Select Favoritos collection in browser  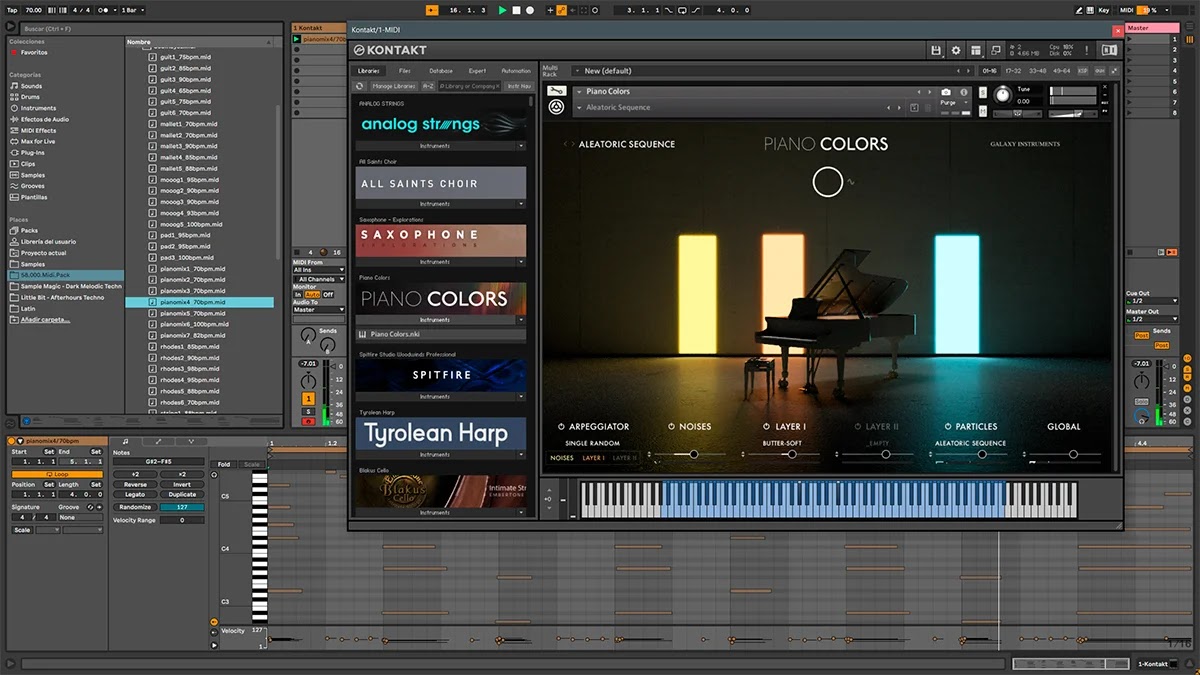click(34, 52)
